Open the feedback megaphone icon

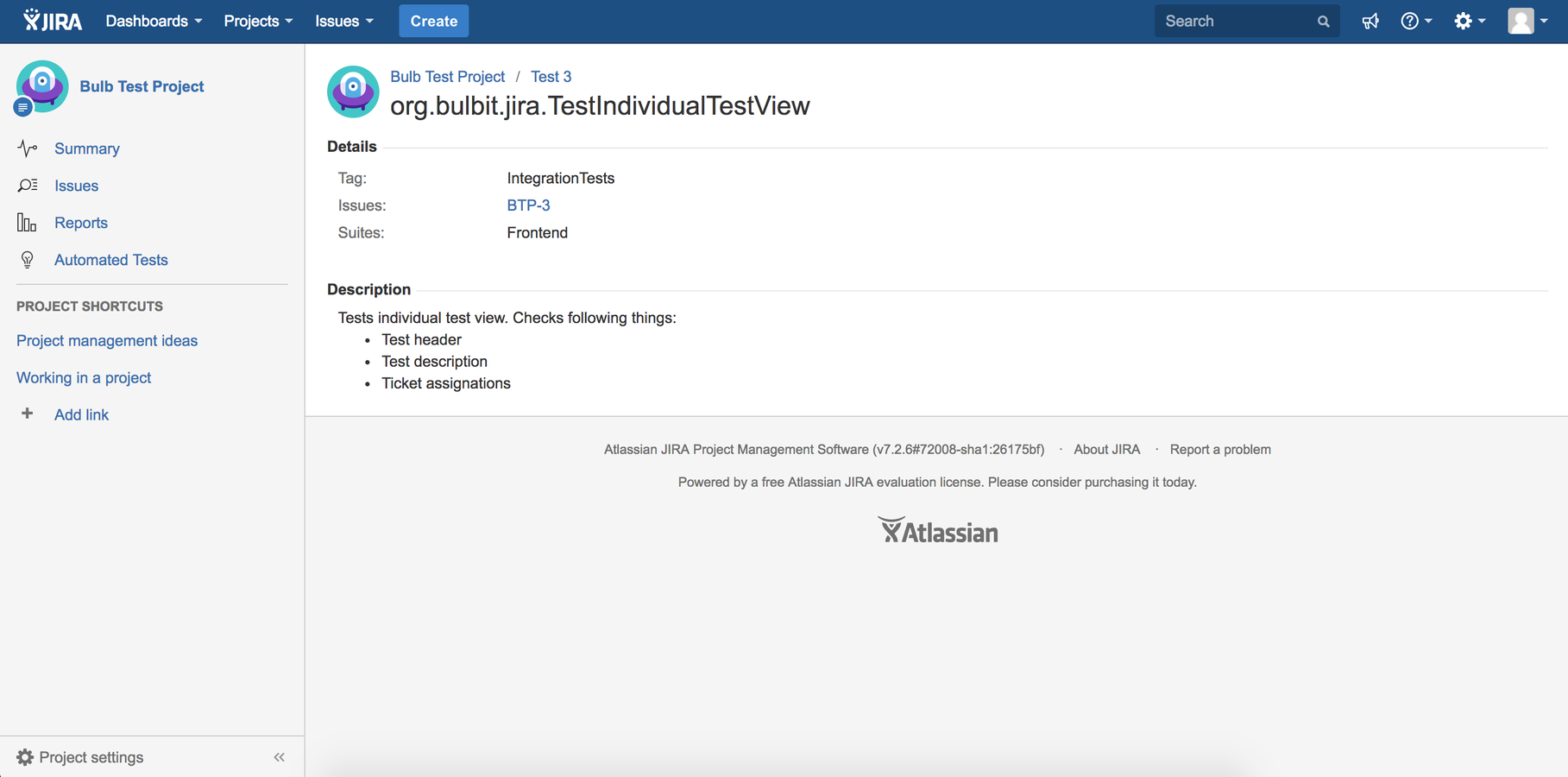1370,21
